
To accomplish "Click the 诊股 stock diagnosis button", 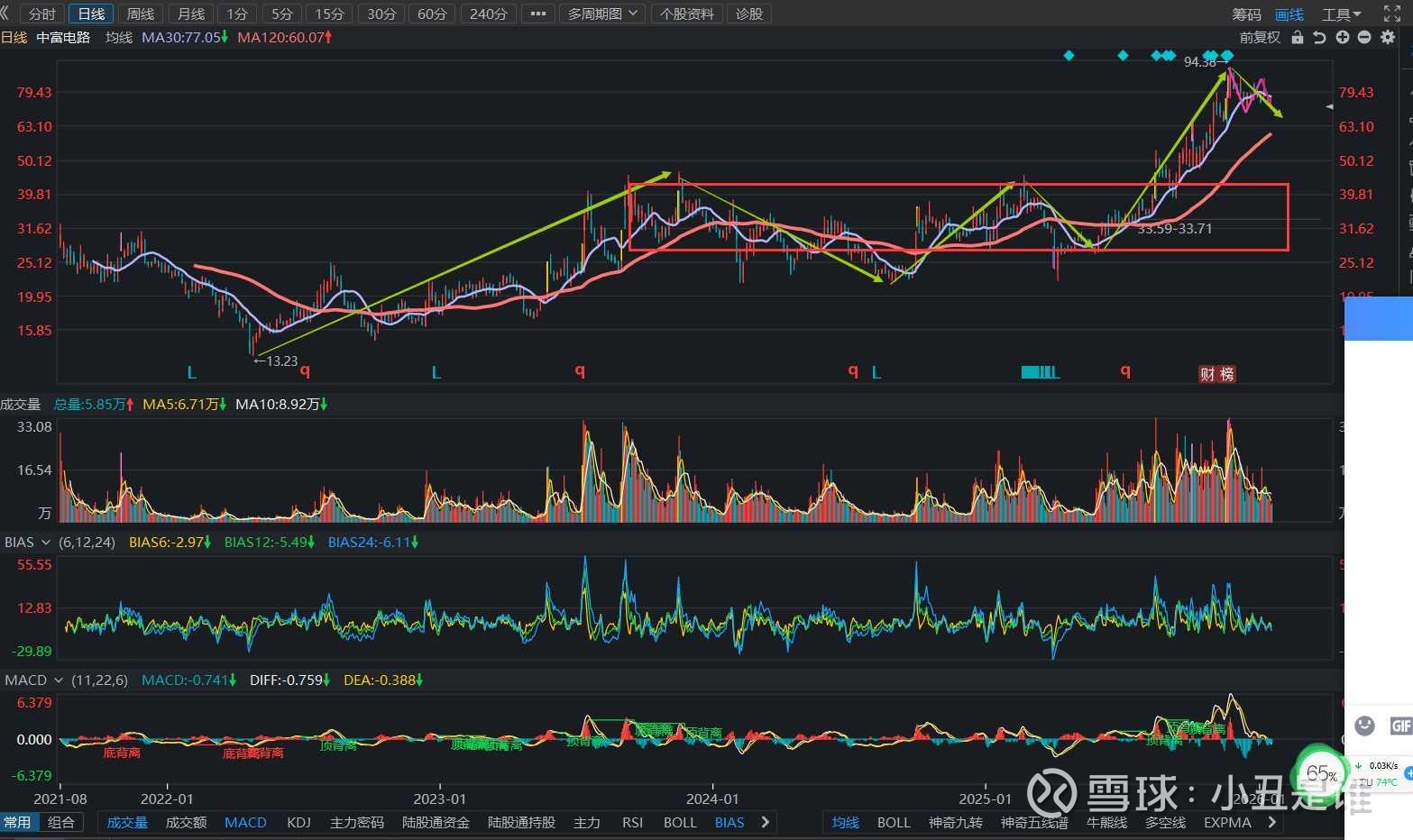I will click(x=748, y=14).
